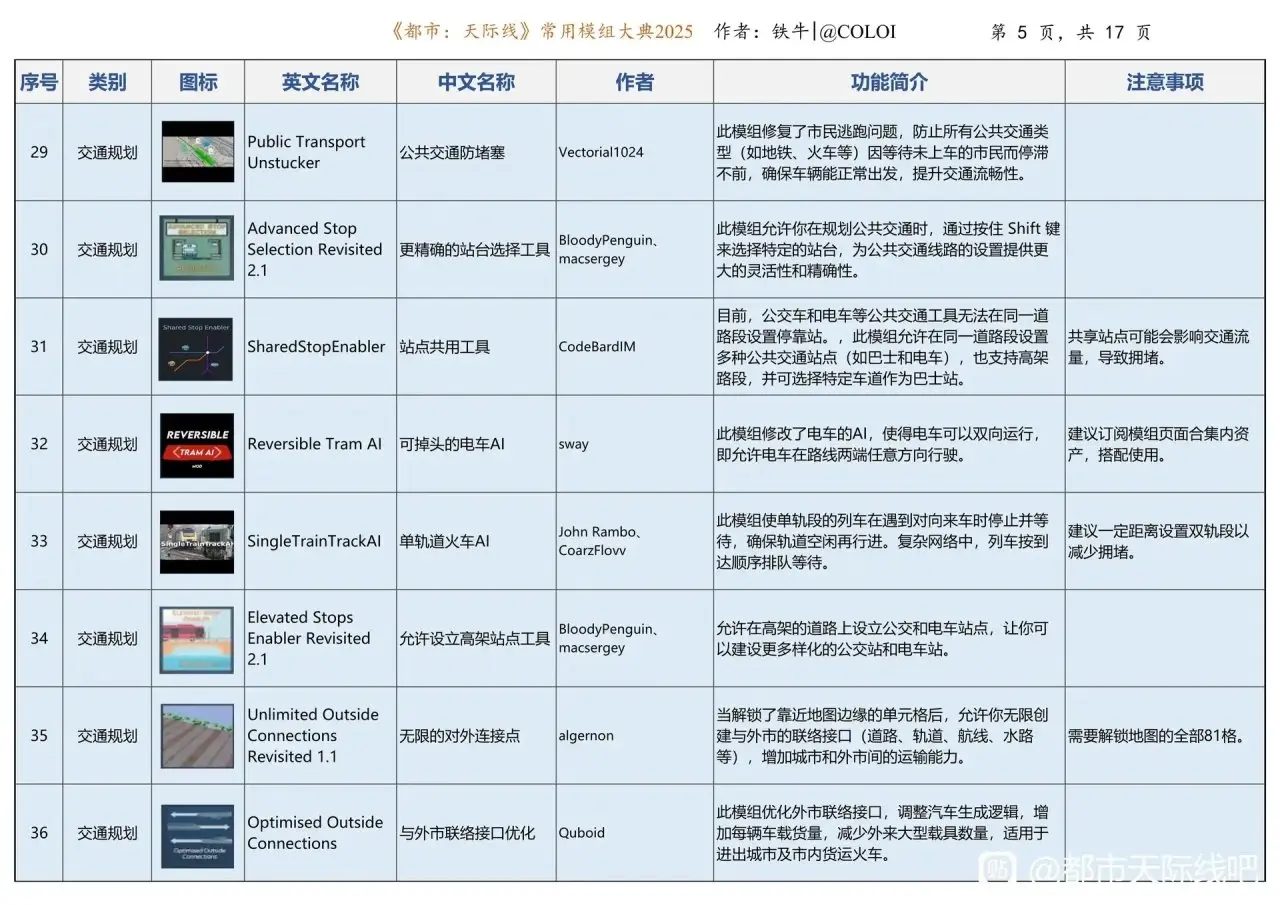Image resolution: width=1280 pixels, height=905 pixels.
Task: Click the SingleTrainTrackAI mod thumbnail
Action: 197,542
